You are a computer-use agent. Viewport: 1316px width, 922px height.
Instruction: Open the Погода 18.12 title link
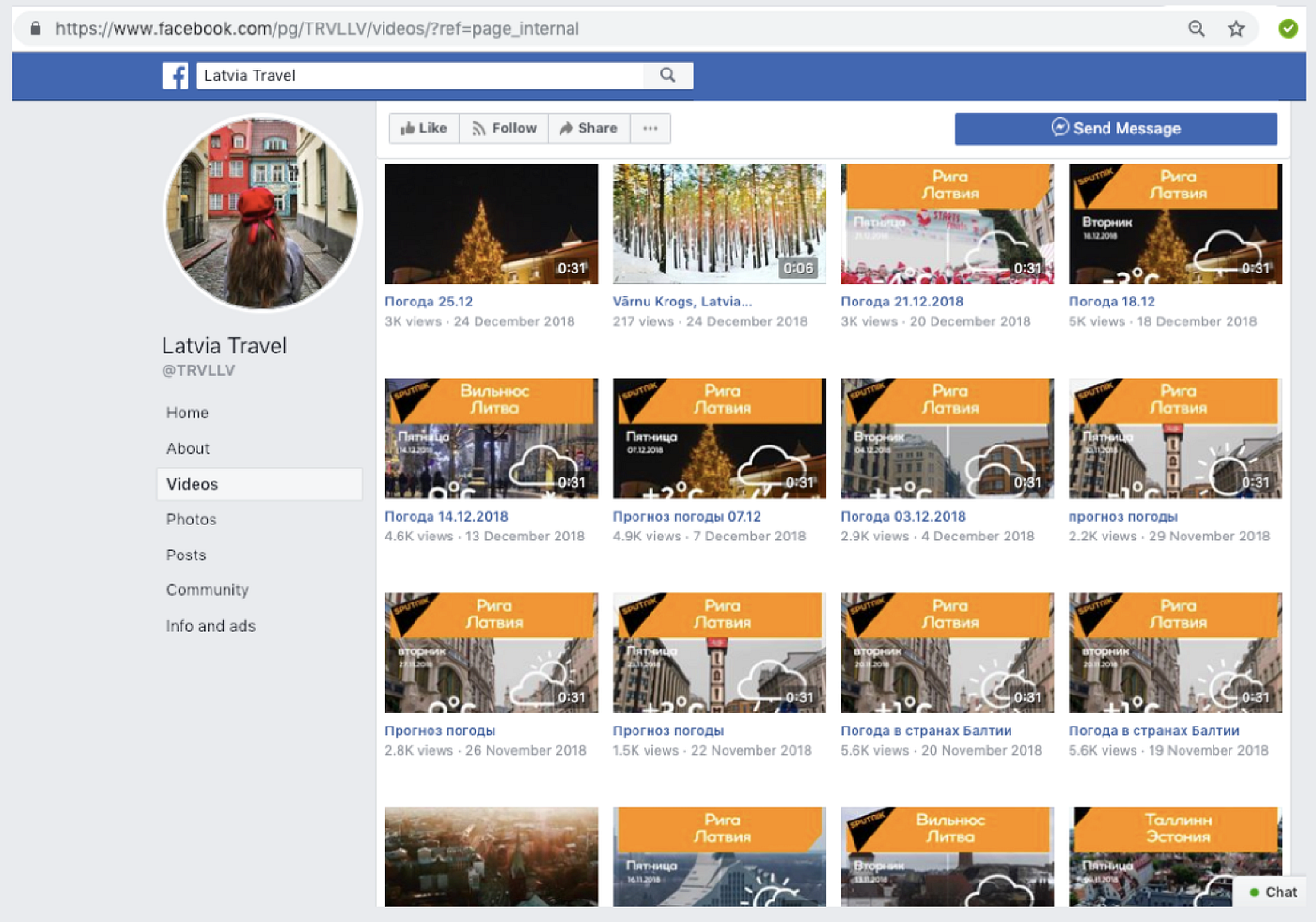[x=1111, y=302]
